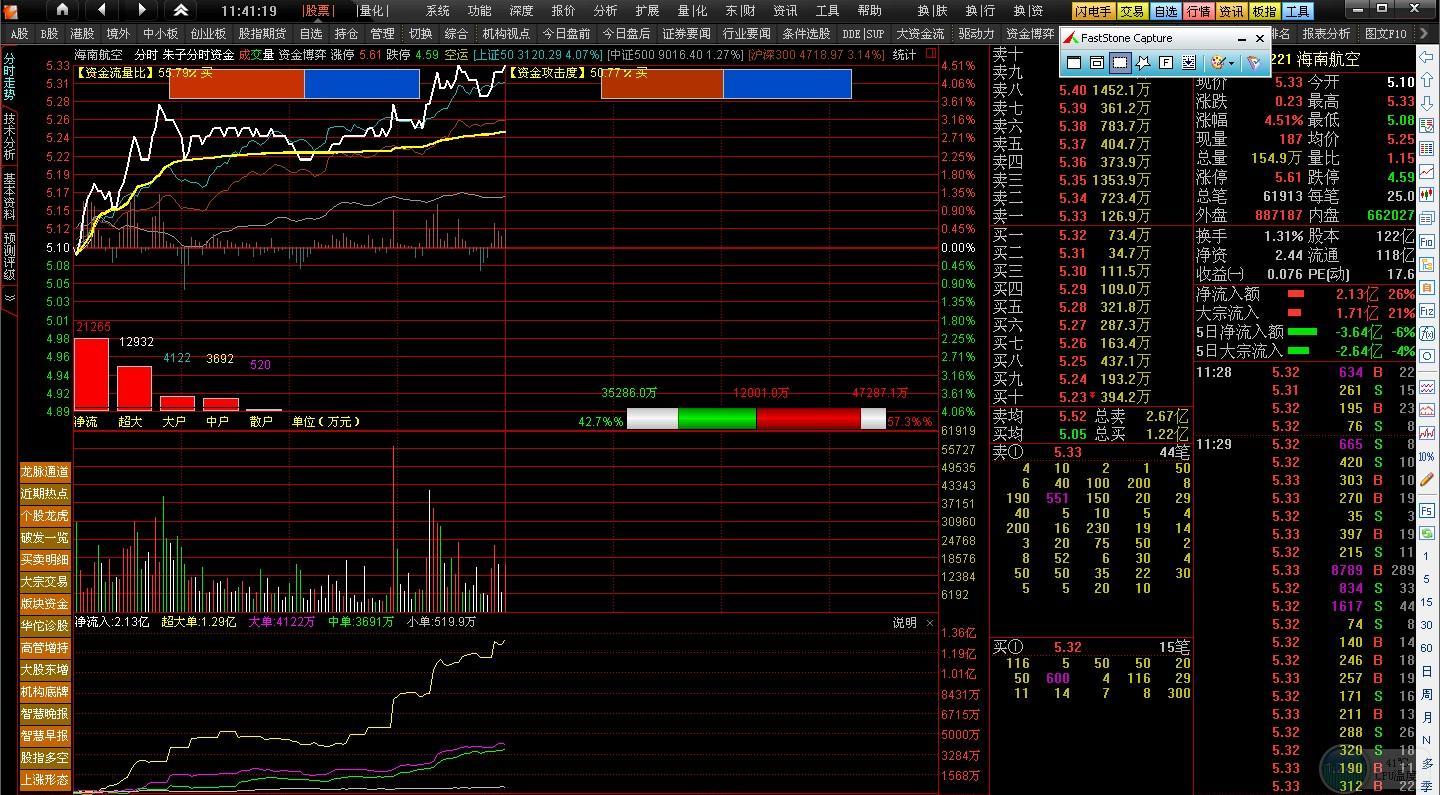This screenshot has width=1440, height=795.
Task: Switch to 月 monthly period in right sidebar
Action: [1427, 717]
